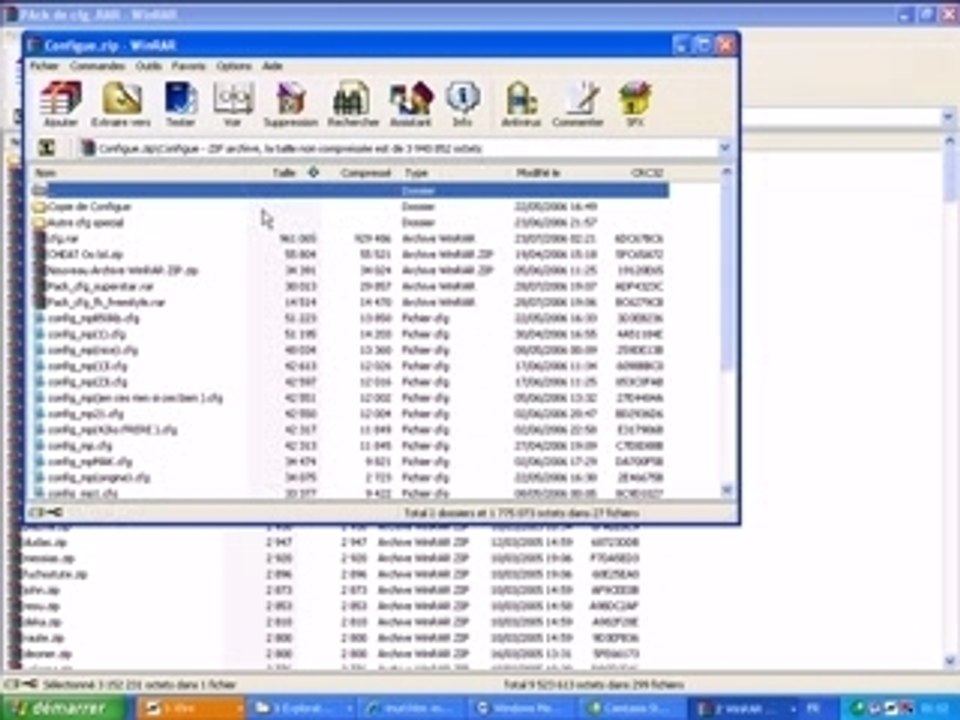Click the Copie de Configue folder icon
This screenshot has height=720, width=960.
[x=39, y=207]
